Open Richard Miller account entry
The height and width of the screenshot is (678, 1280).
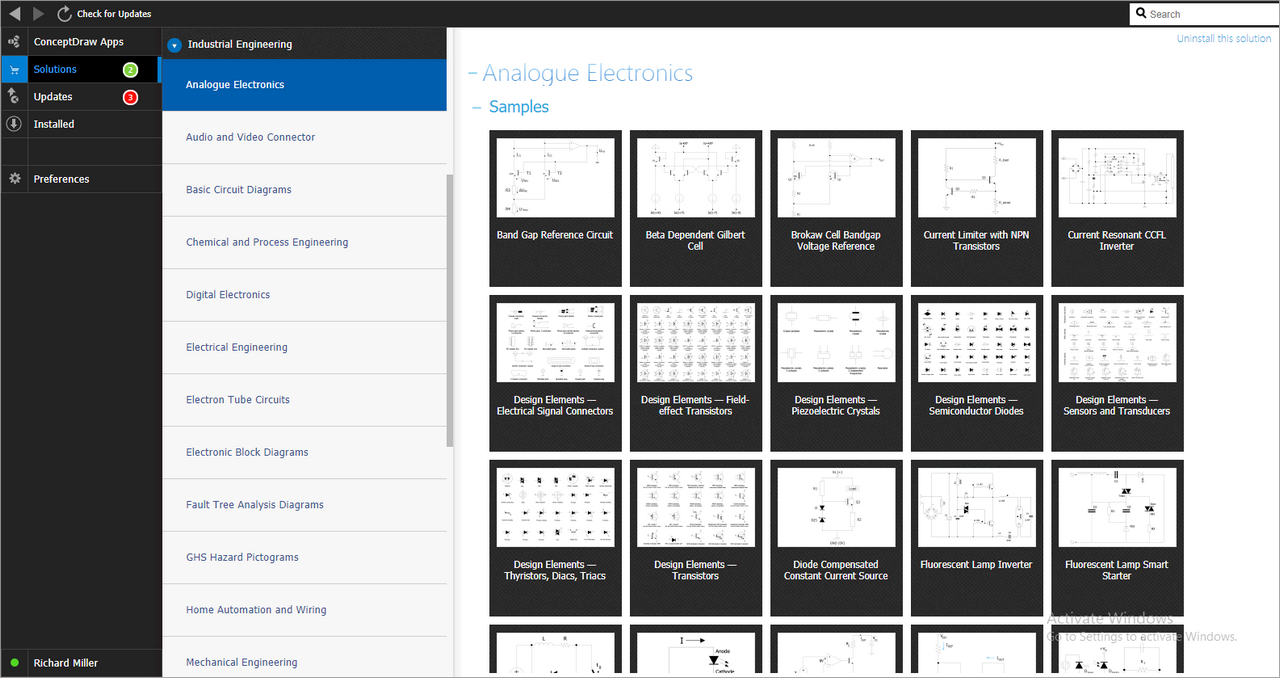[x=81, y=663]
